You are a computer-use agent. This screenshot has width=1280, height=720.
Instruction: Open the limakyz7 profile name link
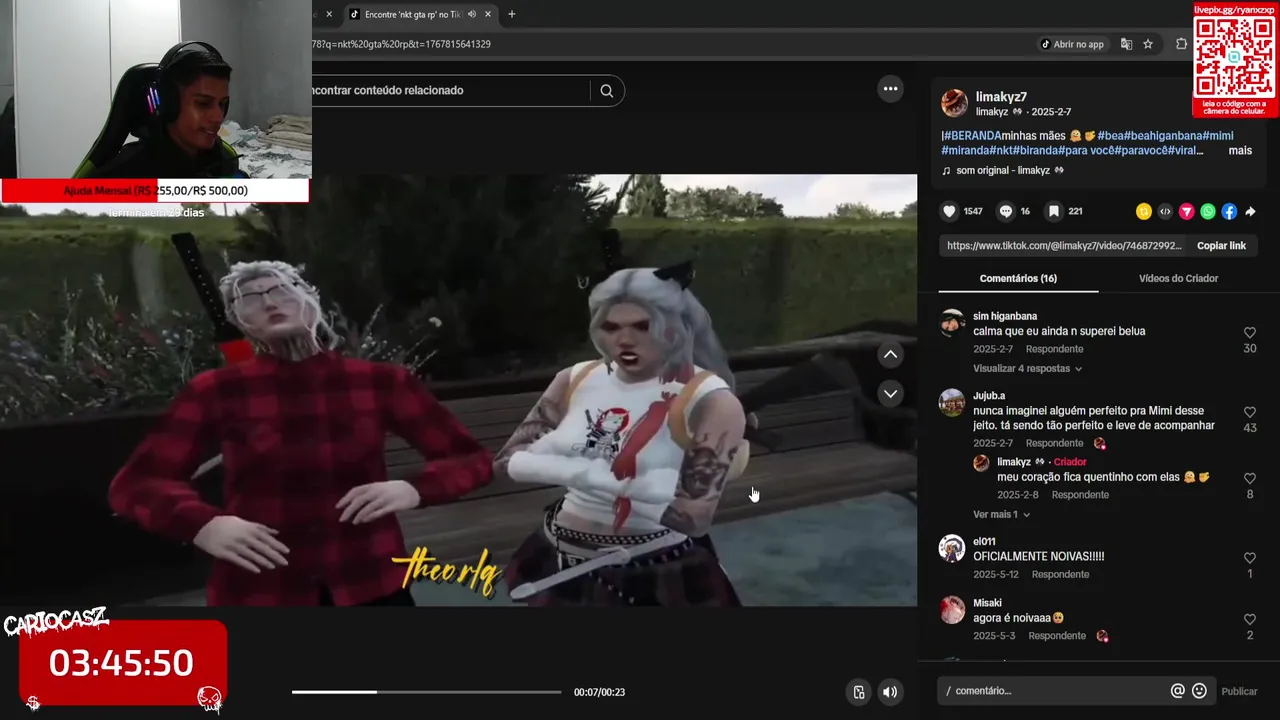click(x=1001, y=97)
